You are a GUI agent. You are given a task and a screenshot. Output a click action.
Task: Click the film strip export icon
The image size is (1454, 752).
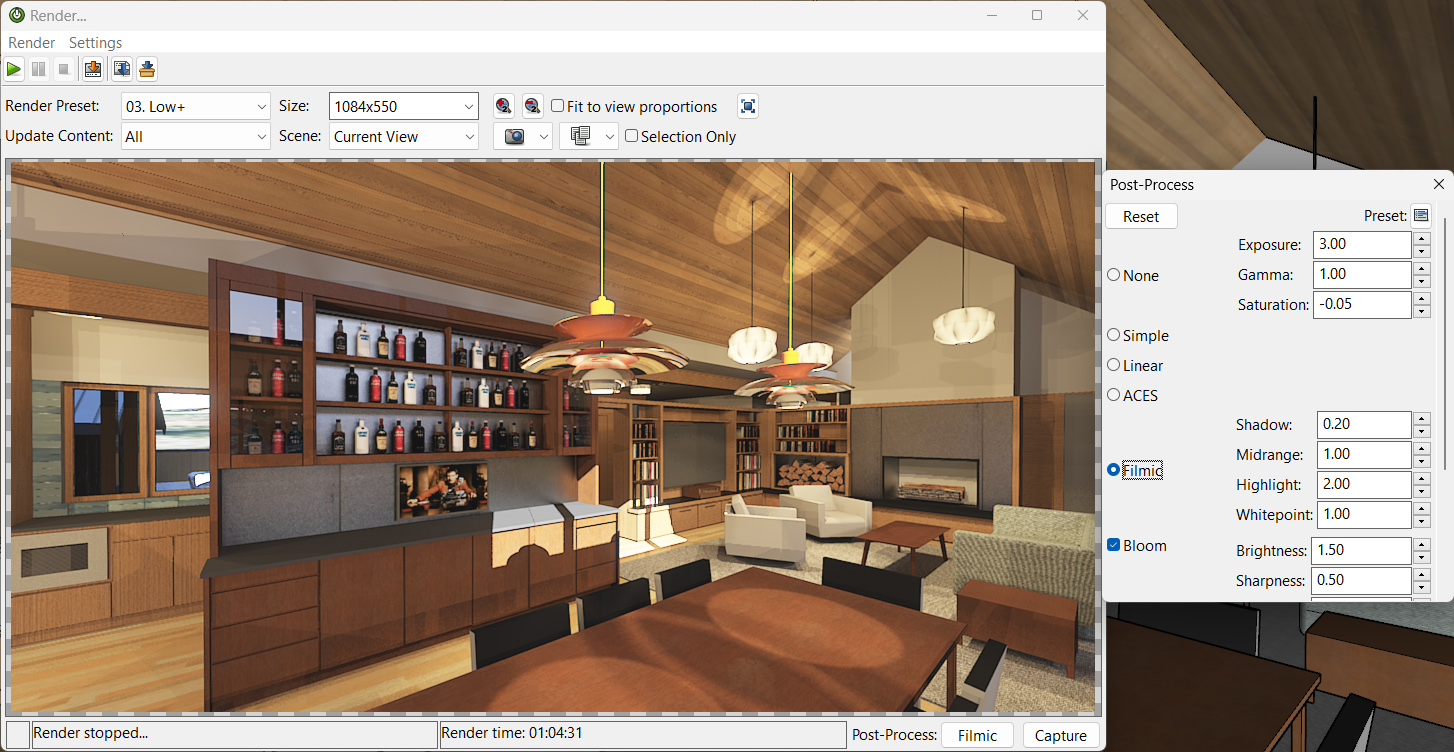122,69
